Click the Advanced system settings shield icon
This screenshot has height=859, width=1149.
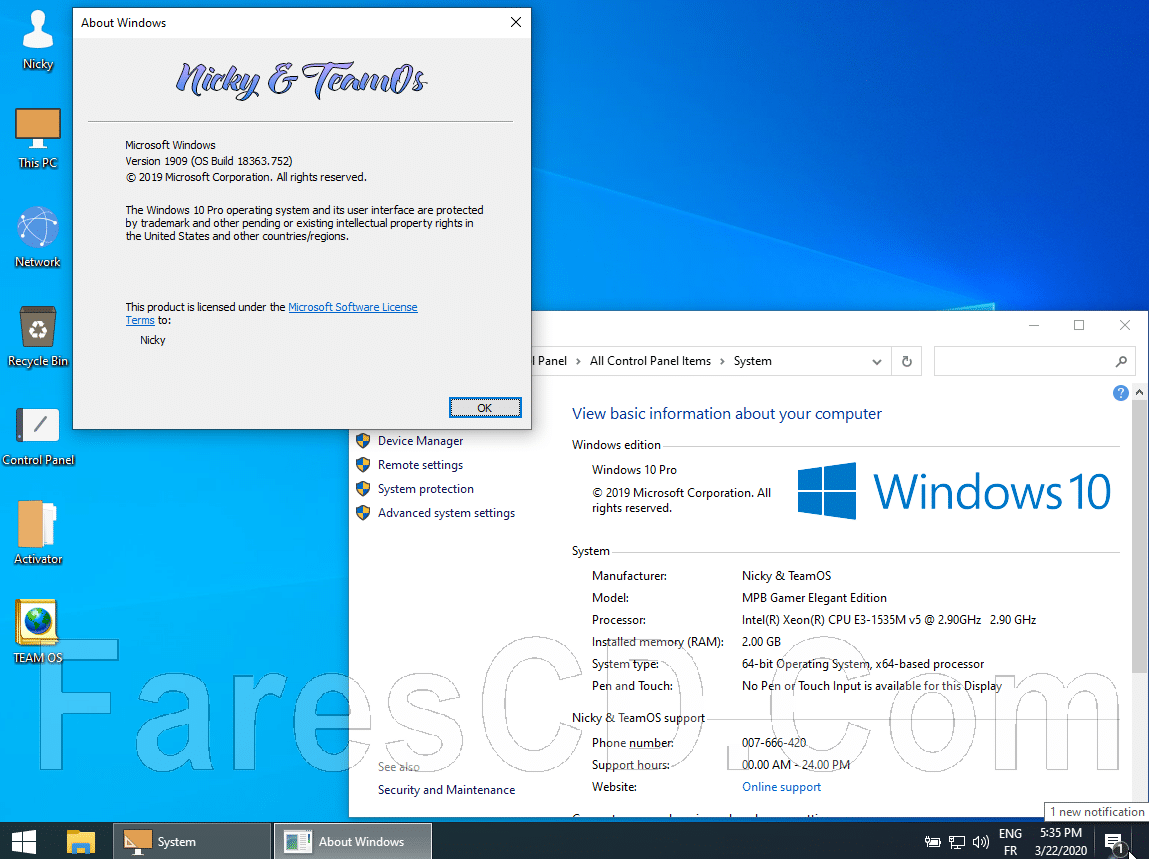tap(363, 513)
